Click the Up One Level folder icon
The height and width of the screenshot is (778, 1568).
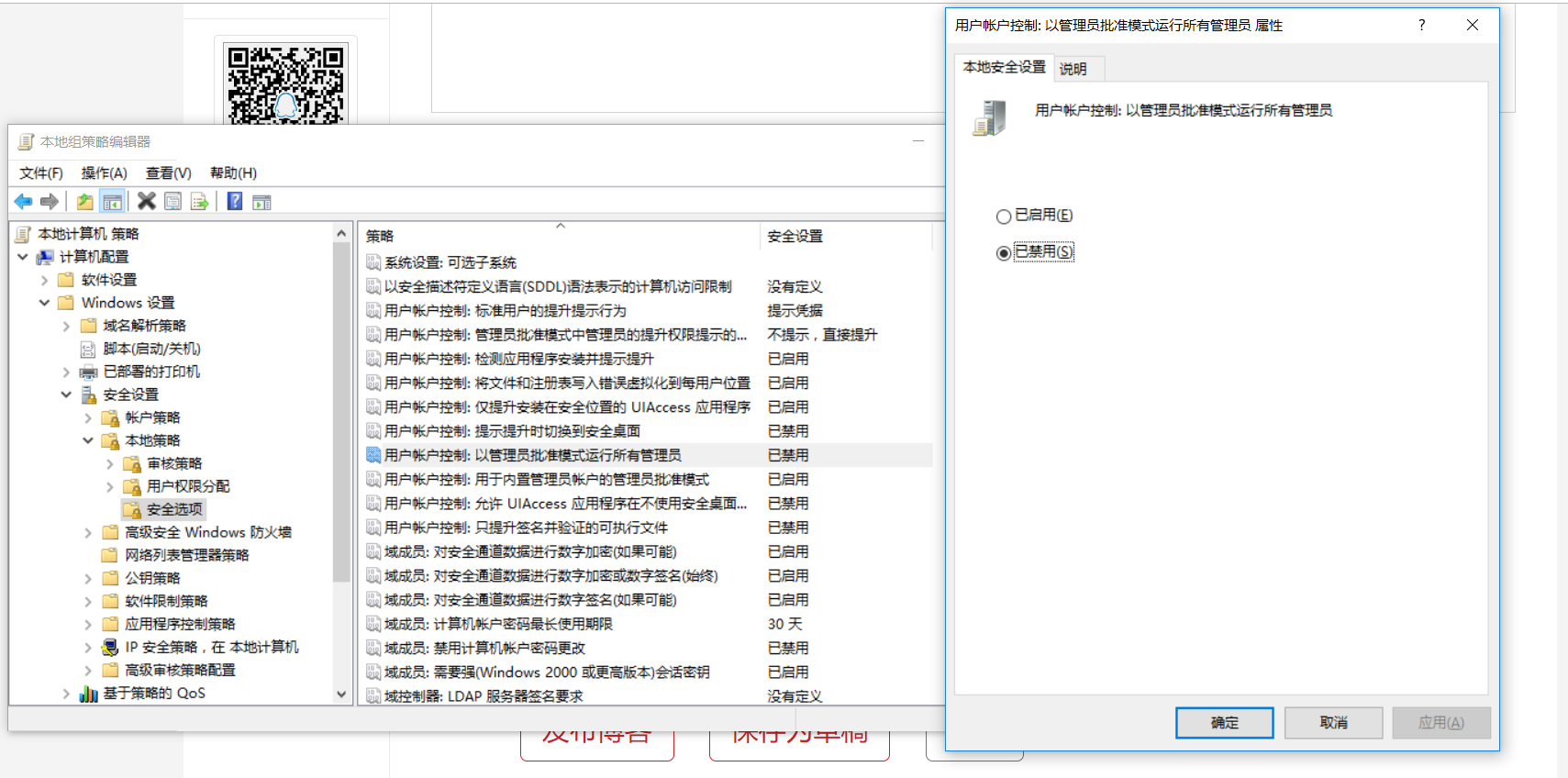(84, 202)
